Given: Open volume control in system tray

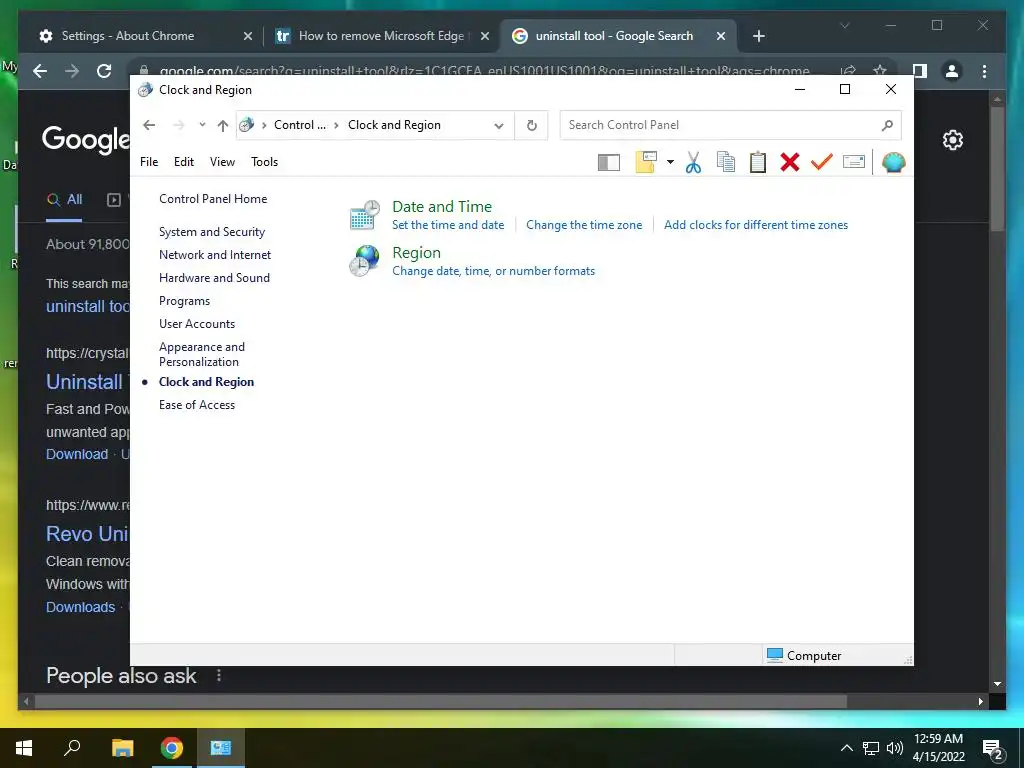Looking at the screenshot, I should pyautogui.click(x=894, y=748).
